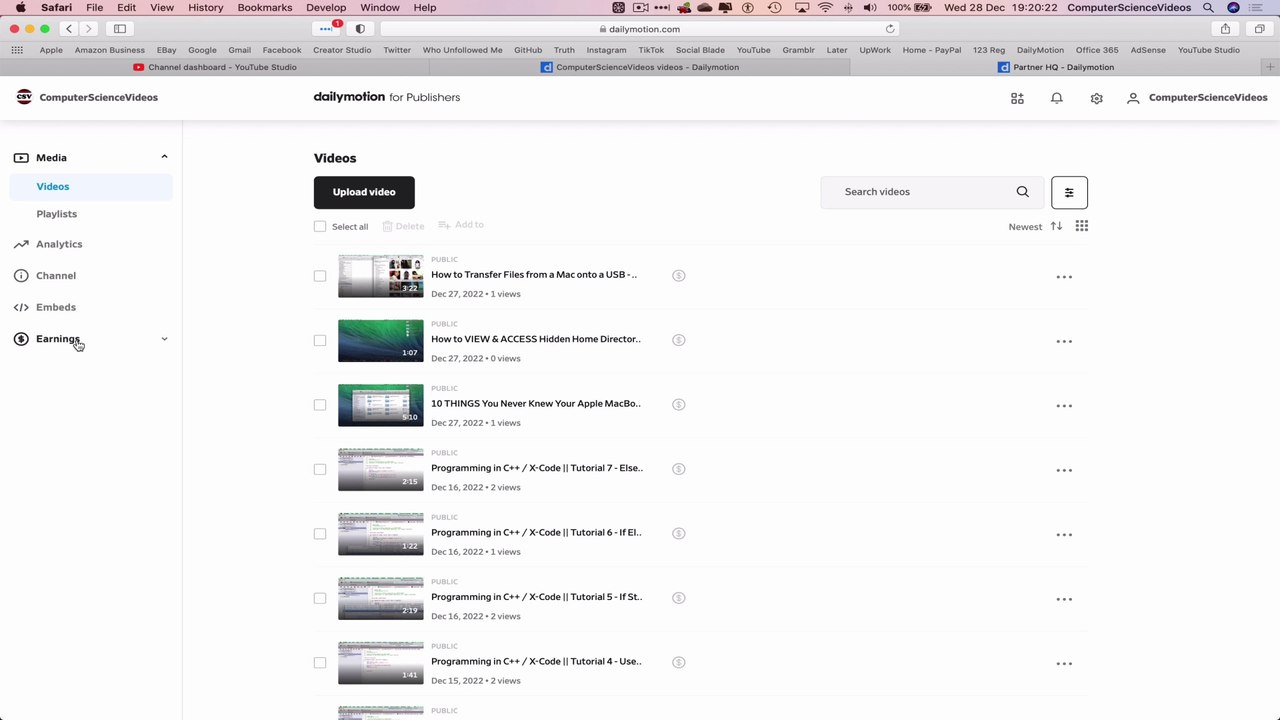The height and width of the screenshot is (720, 1280).
Task: Click the Safari share button
Action: (1225, 29)
